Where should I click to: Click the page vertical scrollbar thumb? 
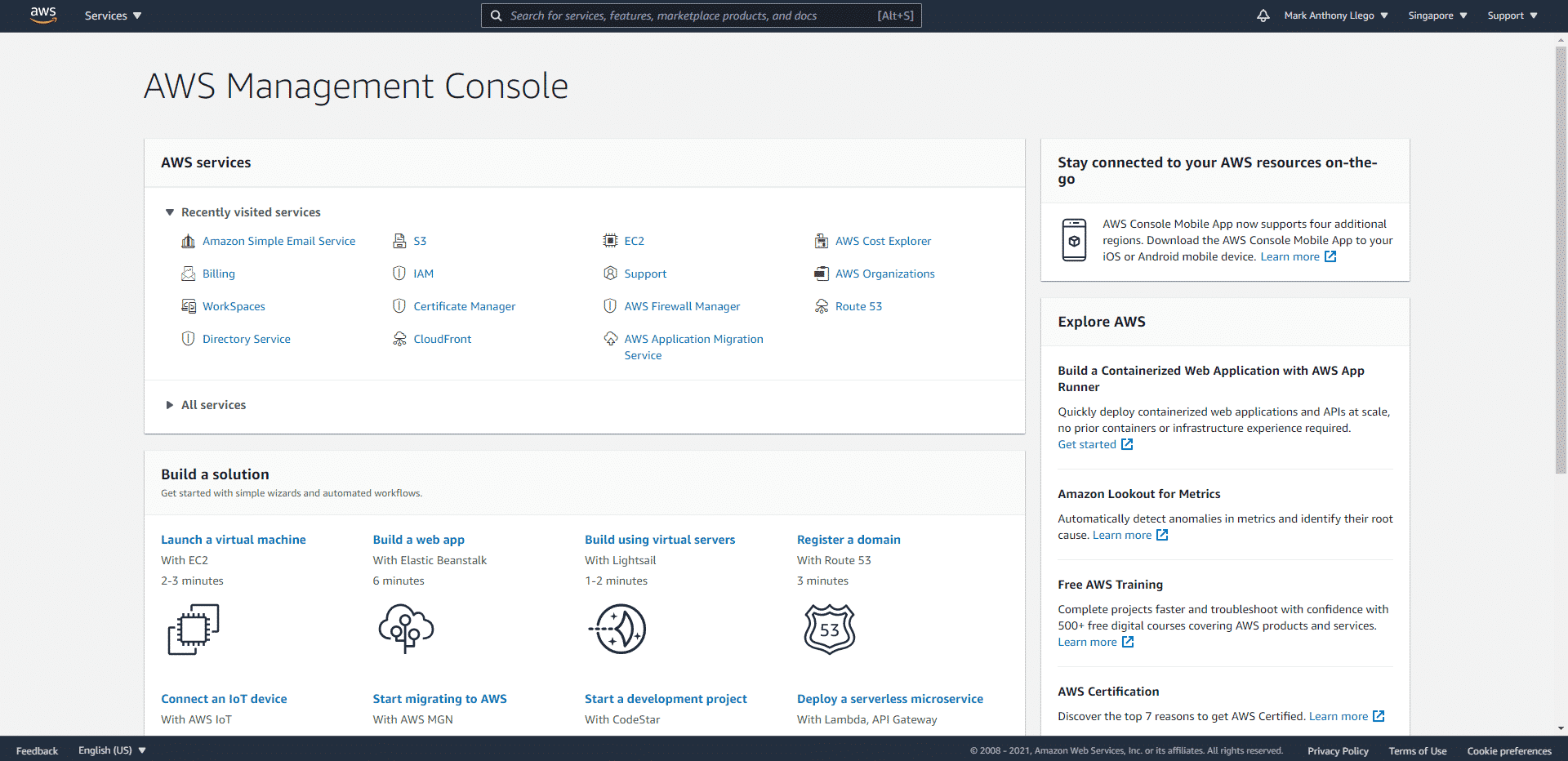1561,260
